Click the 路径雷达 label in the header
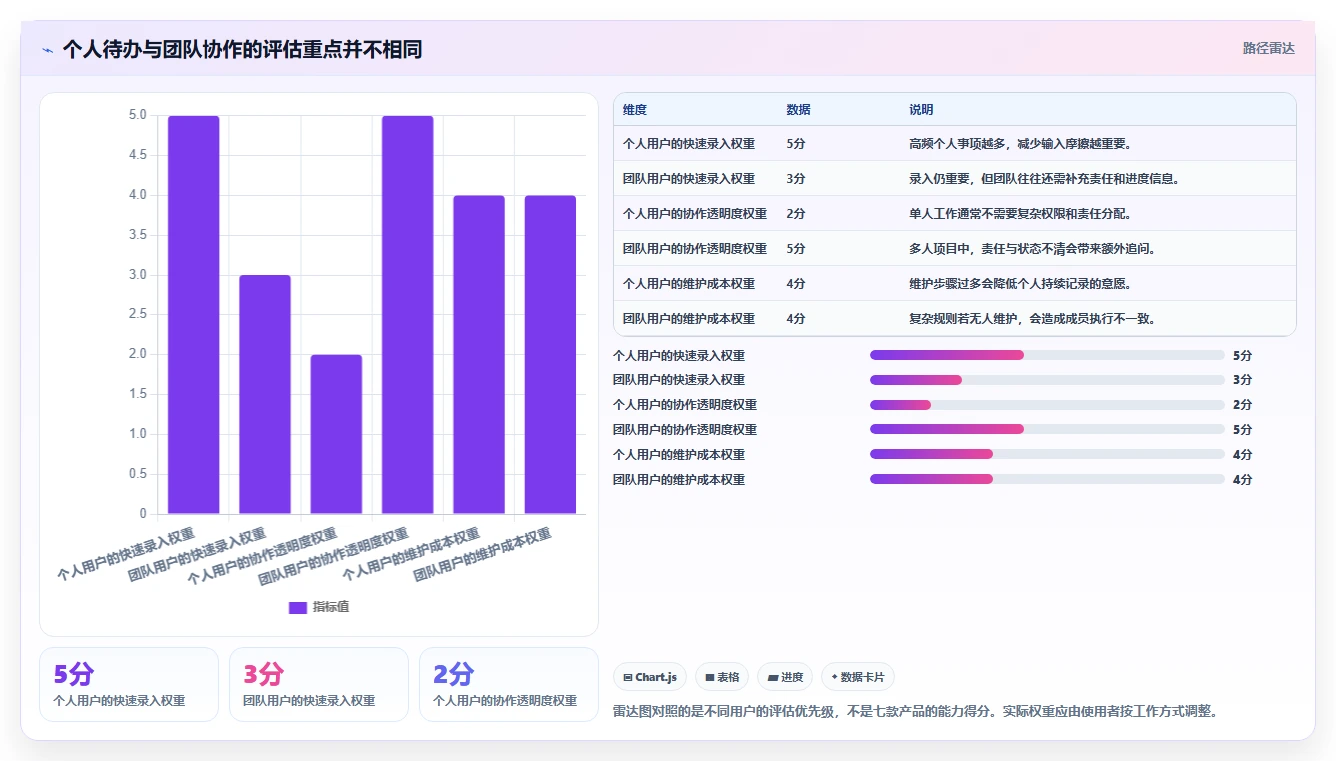Image resolution: width=1336 pixels, height=761 pixels. coord(1268,48)
